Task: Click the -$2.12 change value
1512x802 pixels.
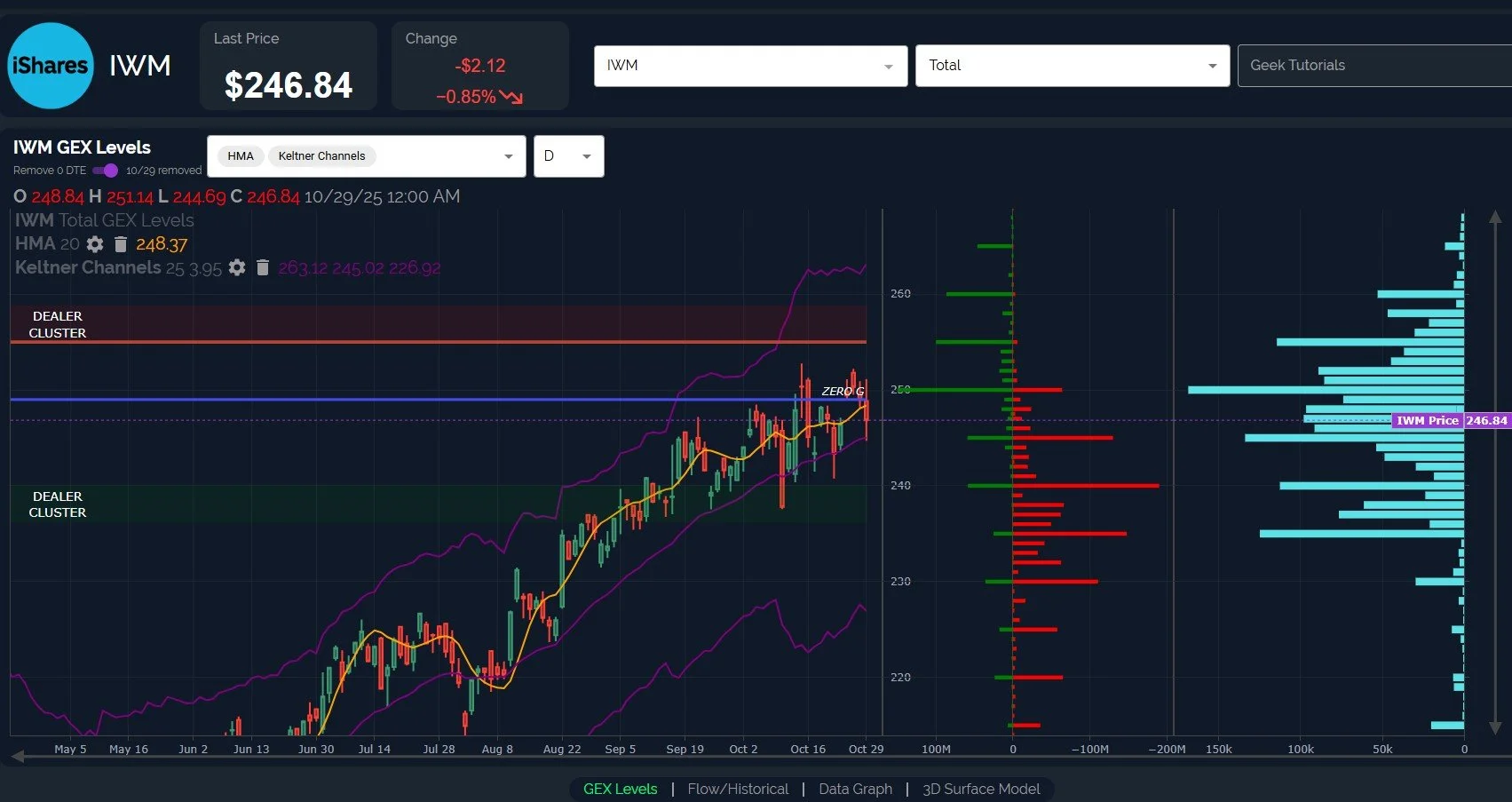Action: [x=480, y=66]
